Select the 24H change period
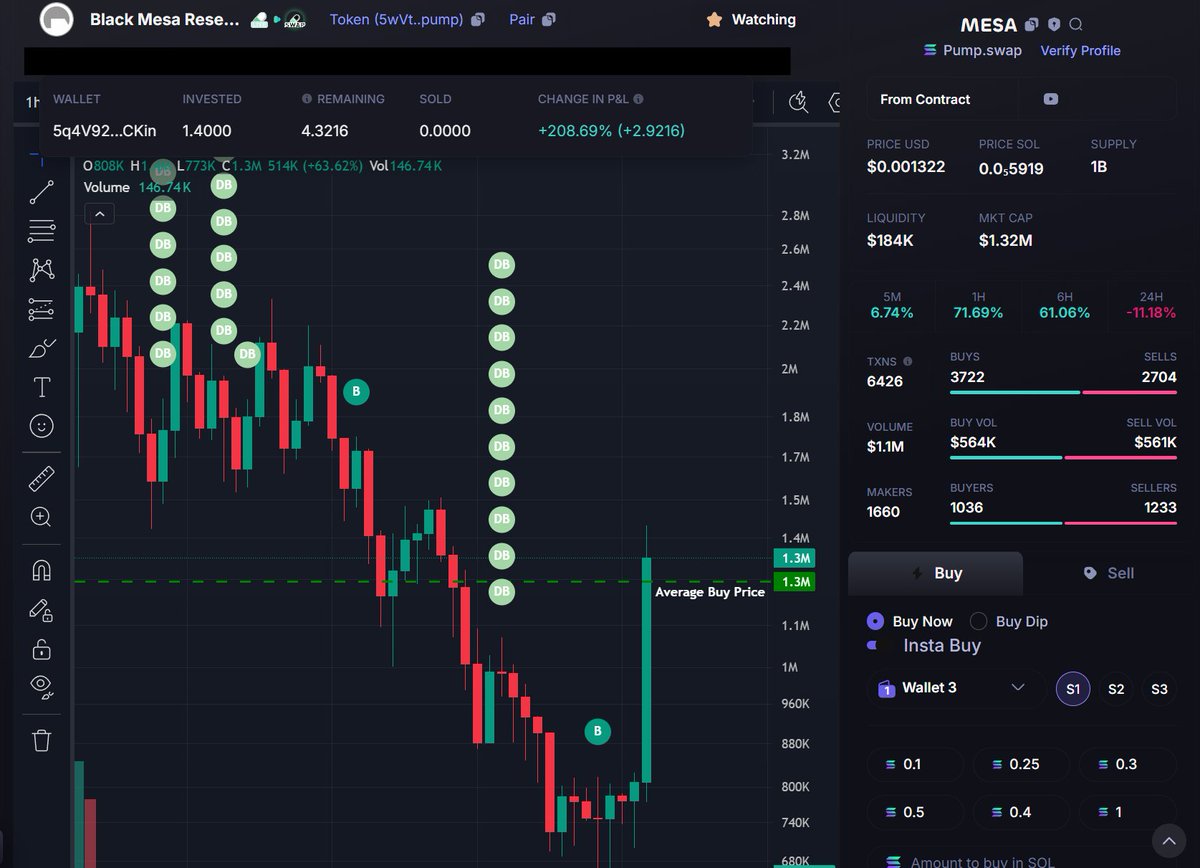 pos(1150,305)
